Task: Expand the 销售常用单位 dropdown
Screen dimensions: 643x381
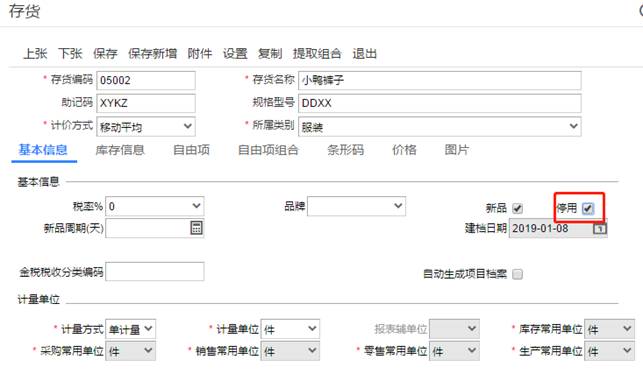Action: tap(290, 351)
